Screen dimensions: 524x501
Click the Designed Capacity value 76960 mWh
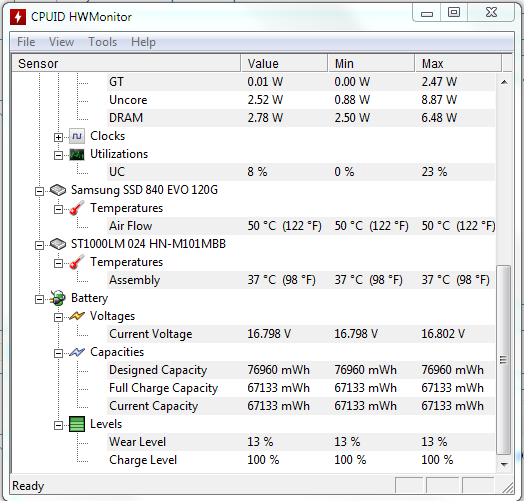[278, 370]
